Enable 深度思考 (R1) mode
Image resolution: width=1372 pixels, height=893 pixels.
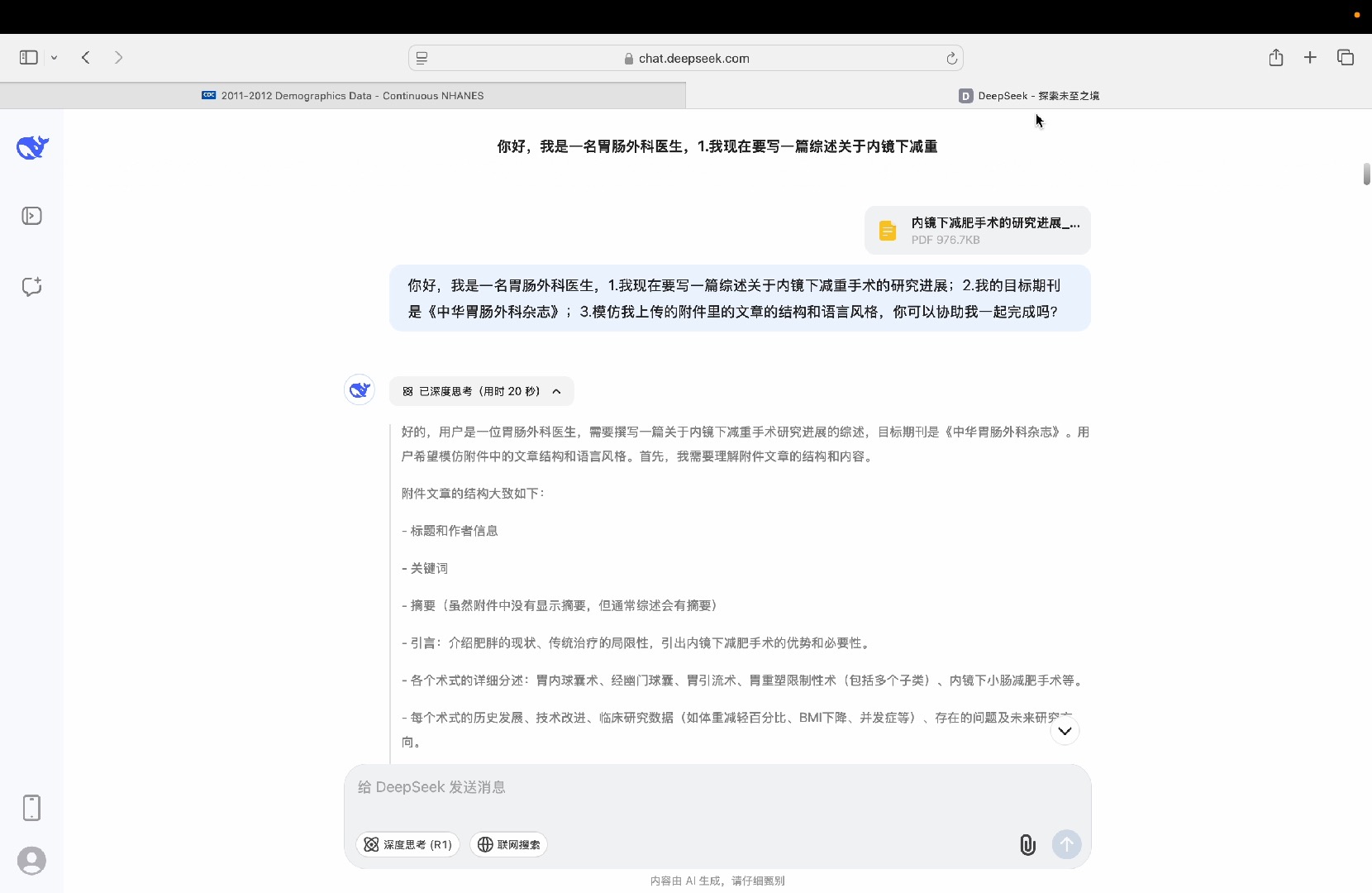[x=407, y=844]
